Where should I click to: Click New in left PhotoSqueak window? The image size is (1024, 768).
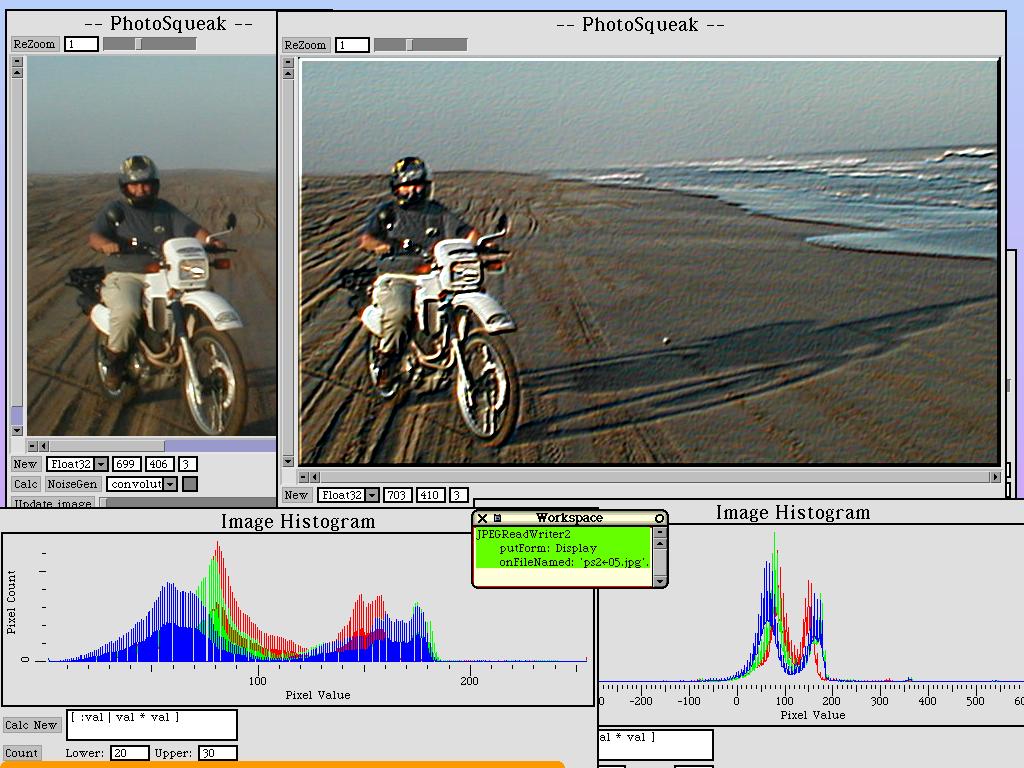(25, 464)
